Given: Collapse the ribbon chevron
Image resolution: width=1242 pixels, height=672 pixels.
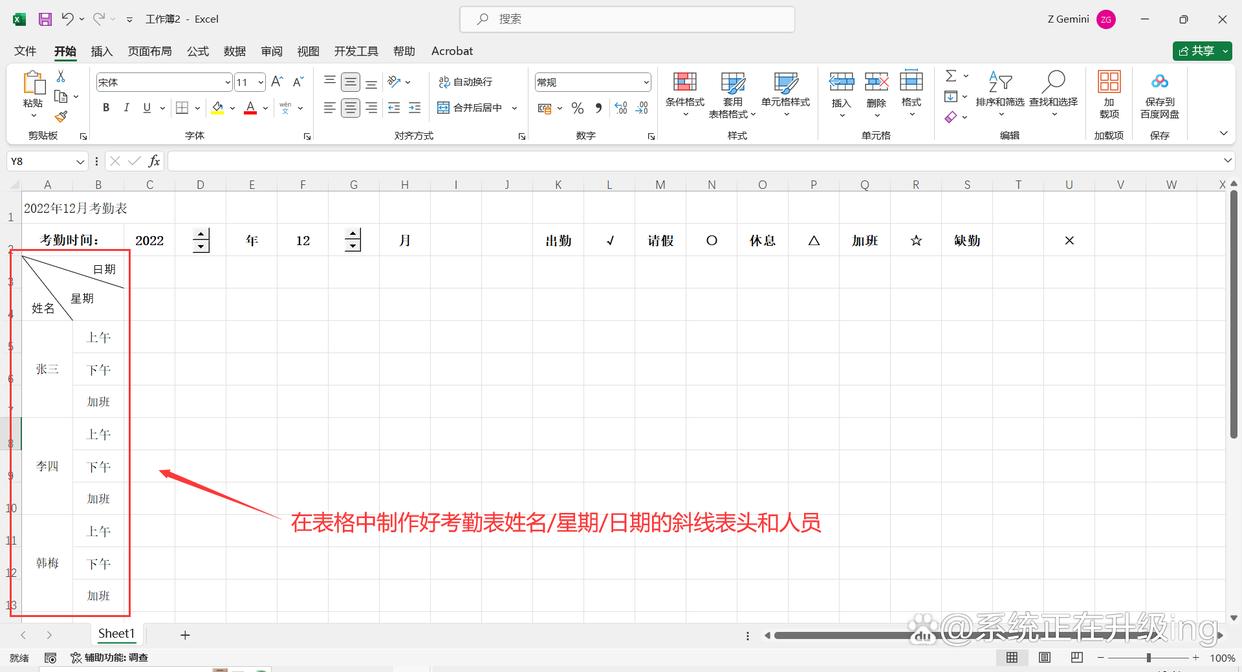Looking at the screenshot, I should [1223, 133].
